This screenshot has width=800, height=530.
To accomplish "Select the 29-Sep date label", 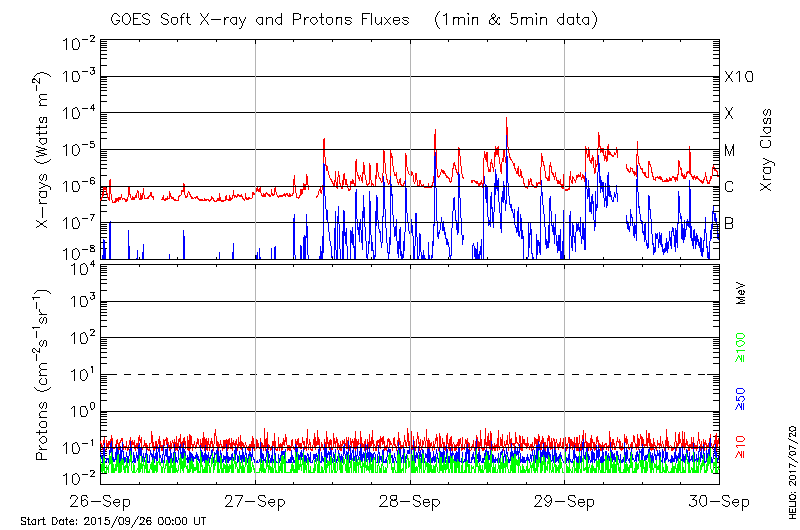I will pyautogui.click(x=565, y=500).
